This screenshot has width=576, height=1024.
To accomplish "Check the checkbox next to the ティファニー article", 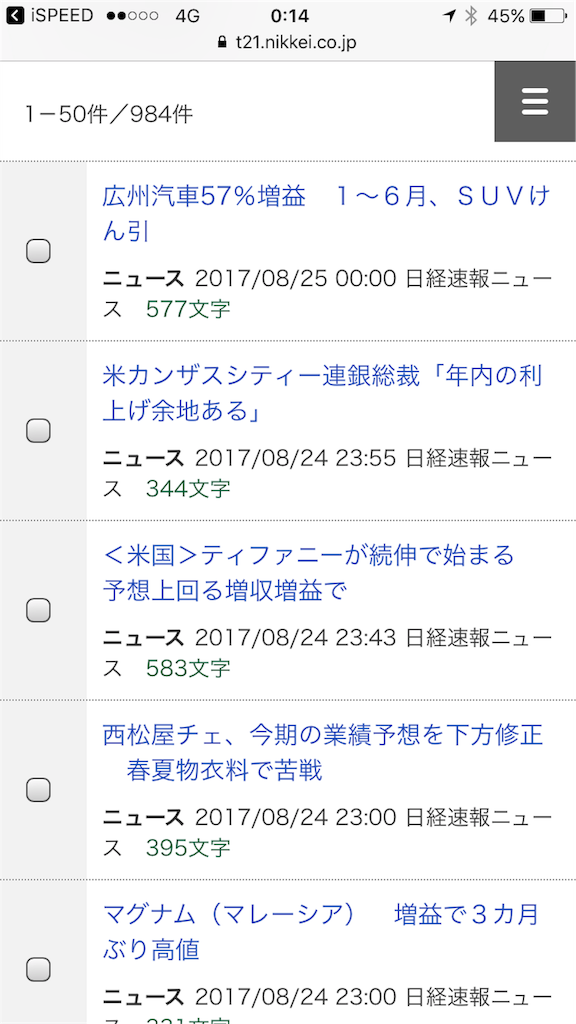I will click(x=38, y=609).
